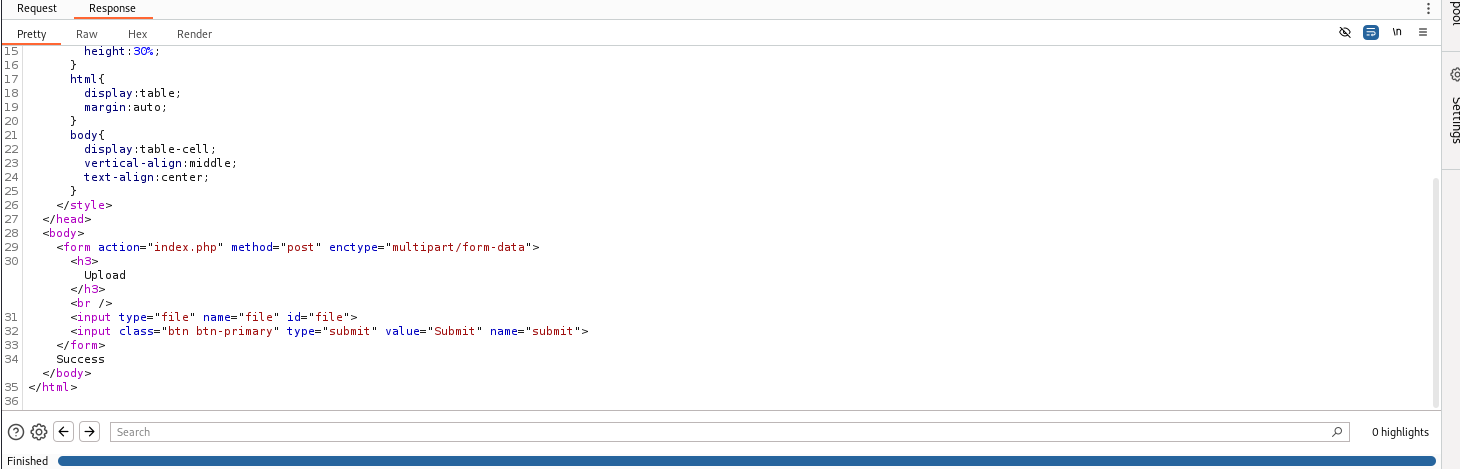Switch to the Request tab

click(x=37, y=8)
